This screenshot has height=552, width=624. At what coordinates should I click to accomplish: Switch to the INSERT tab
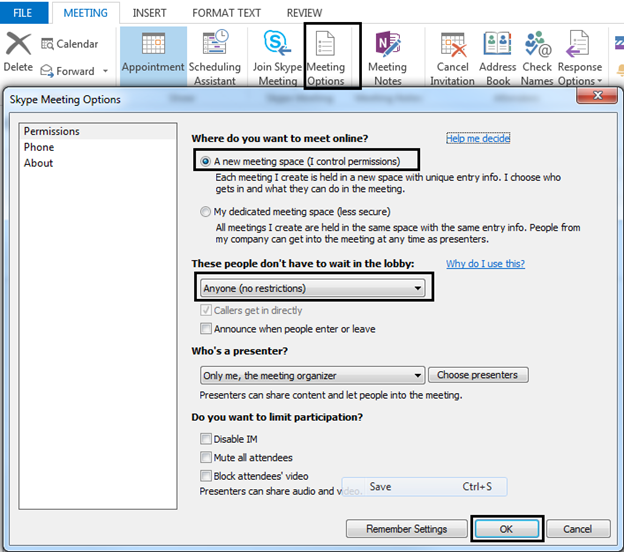(149, 13)
